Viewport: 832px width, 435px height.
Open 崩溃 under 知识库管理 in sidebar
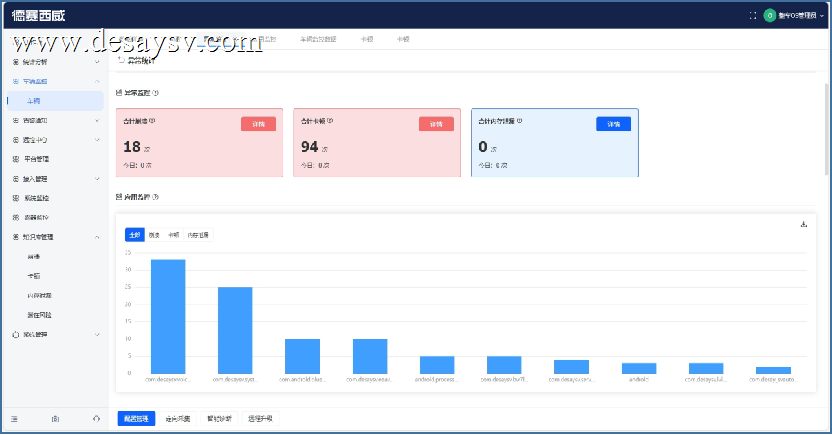click(x=33, y=257)
